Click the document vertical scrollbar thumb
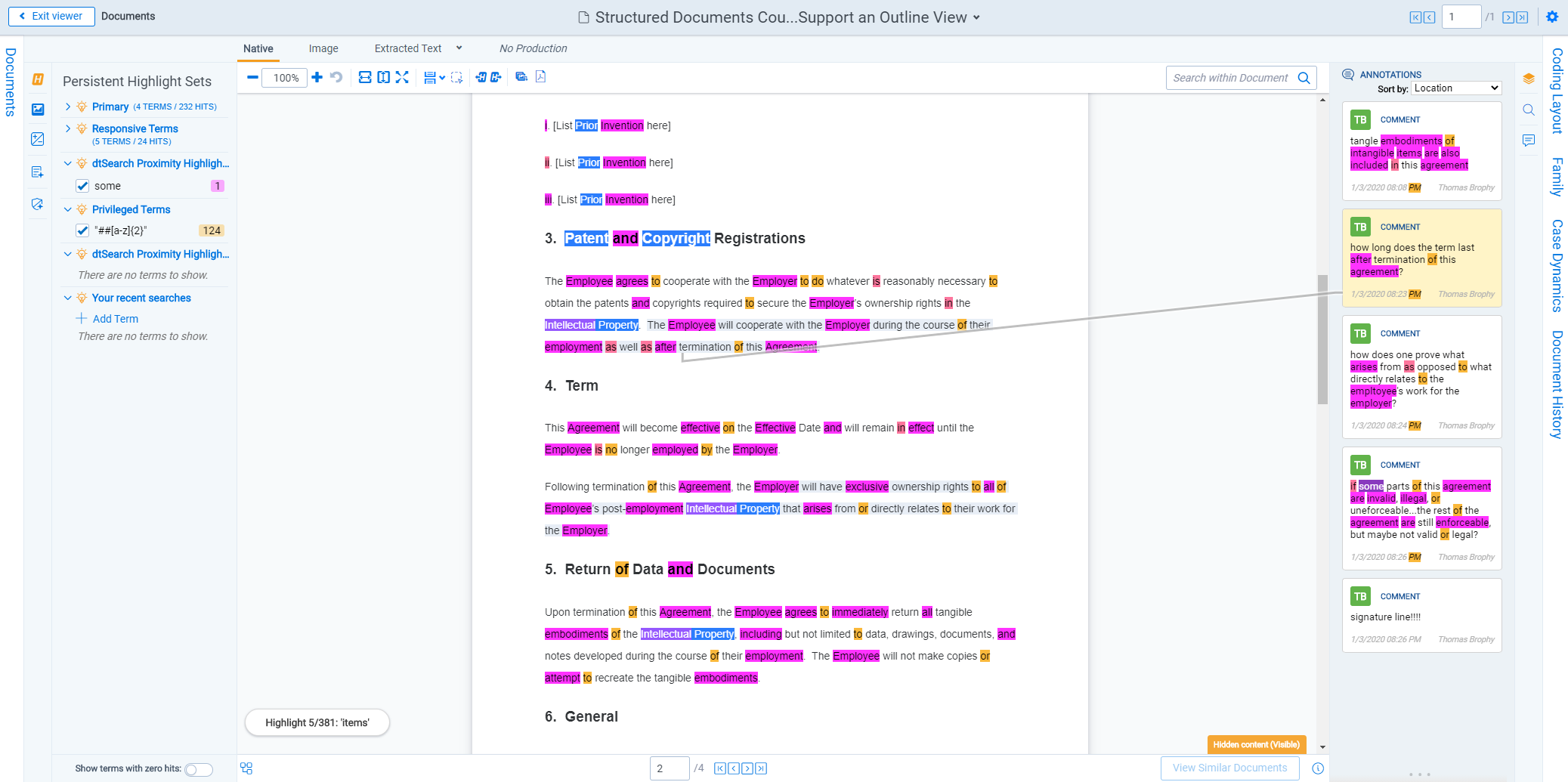Image resolution: width=1568 pixels, height=782 pixels. [x=1322, y=339]
